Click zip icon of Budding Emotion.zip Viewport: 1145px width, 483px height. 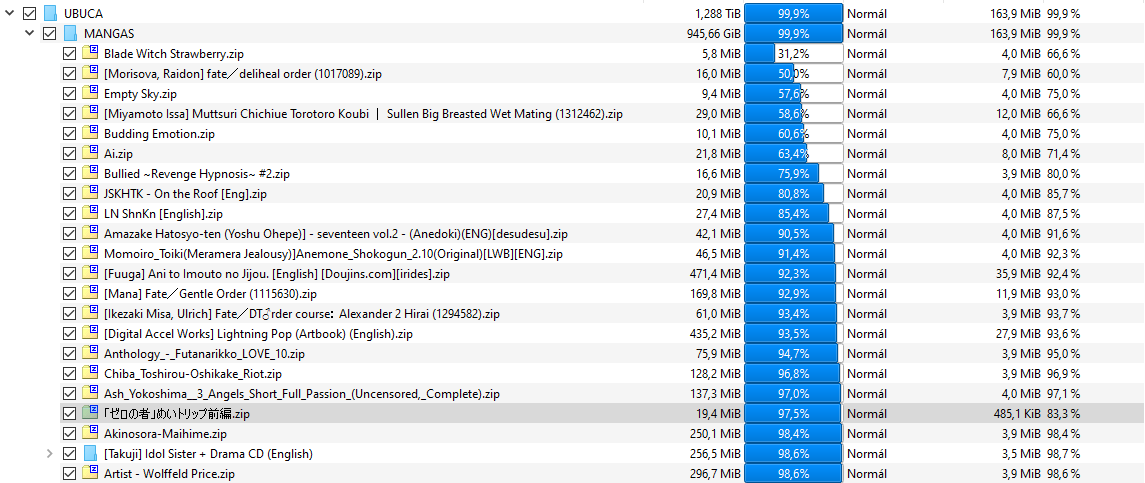pyautogui.click(x=90, y=134)
